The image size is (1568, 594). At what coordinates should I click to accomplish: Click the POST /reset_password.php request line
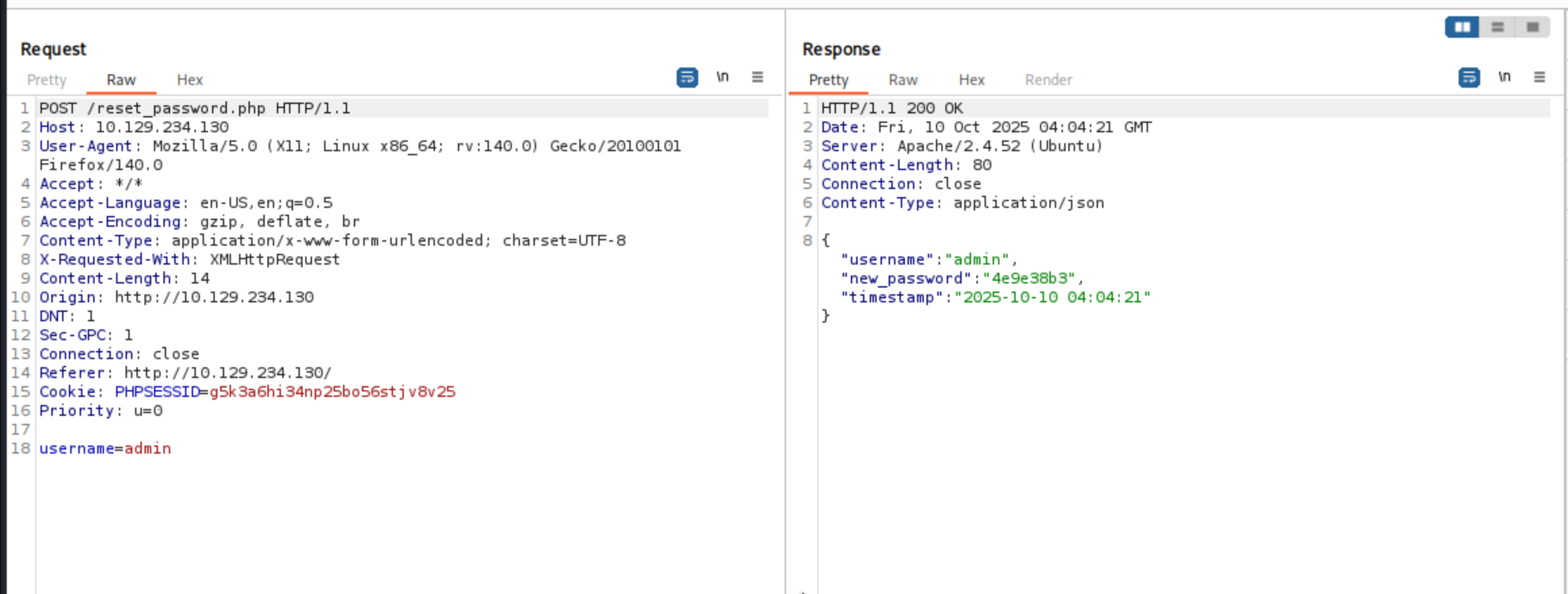pos(194,108)
